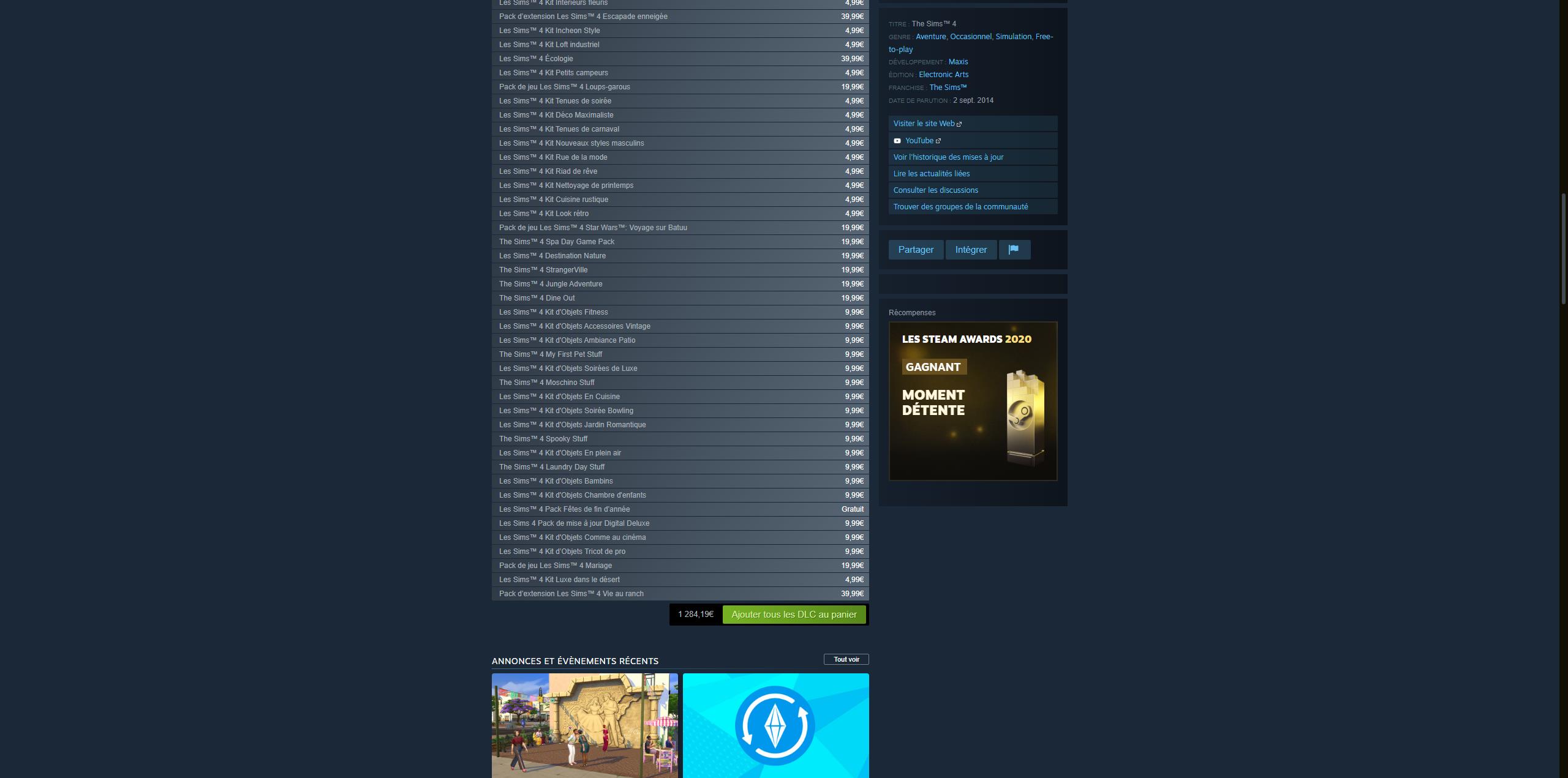Click the external link icon next to Visiter le site Web

coord(959,123)
